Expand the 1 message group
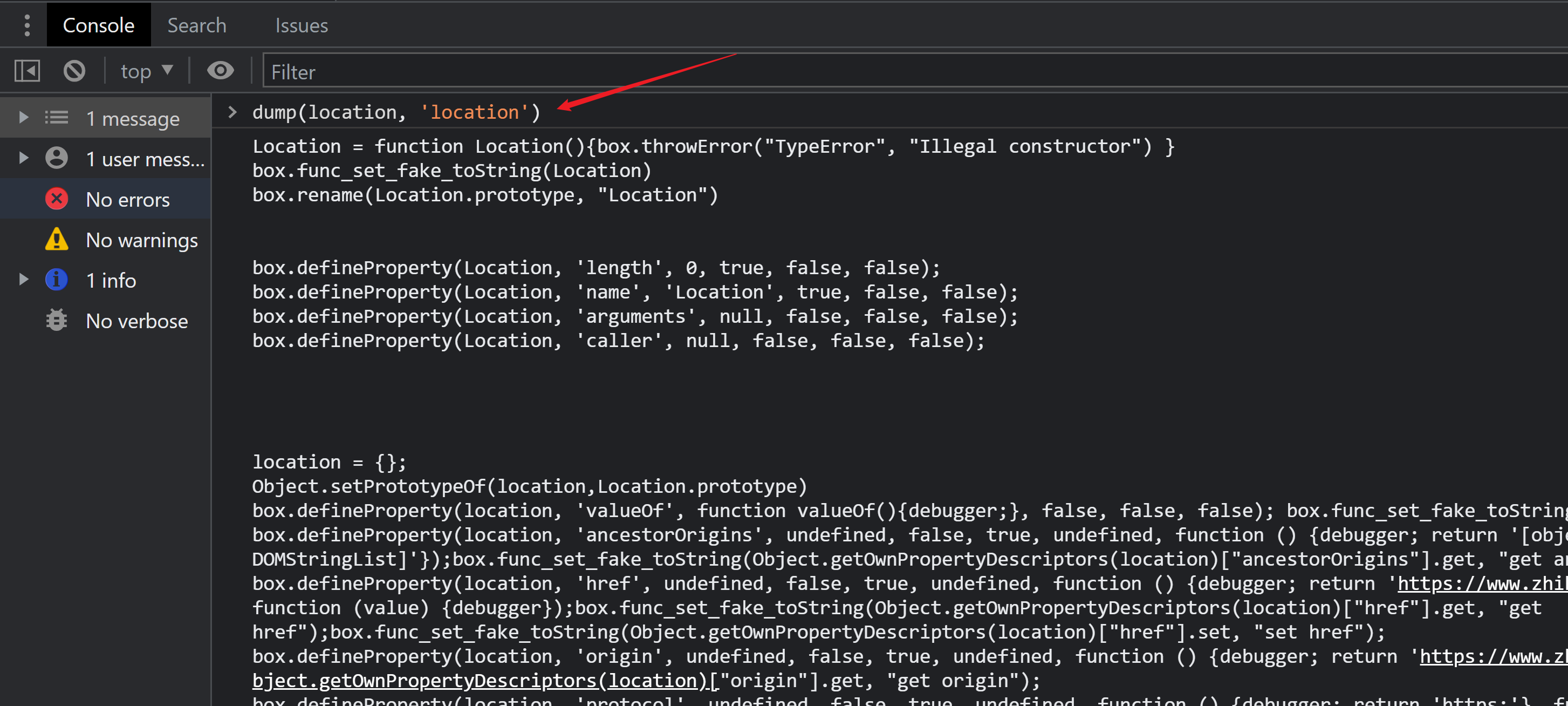 (23, 118)
